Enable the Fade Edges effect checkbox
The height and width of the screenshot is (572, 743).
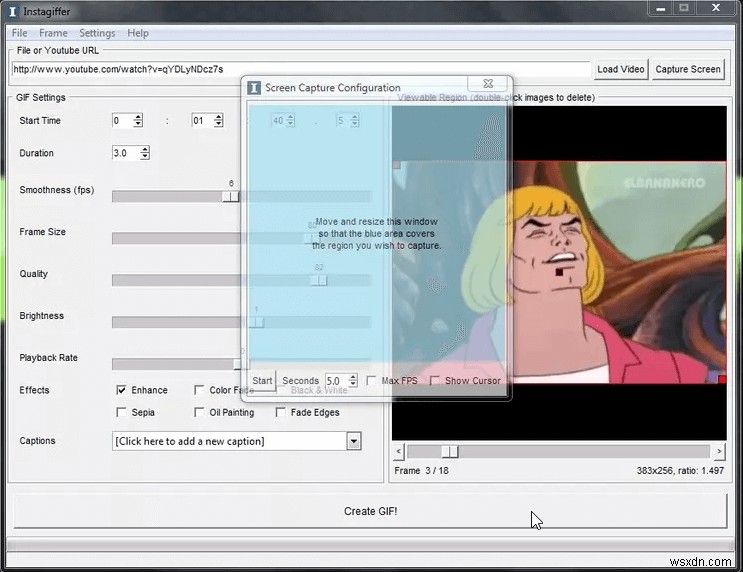coord(281,412)
